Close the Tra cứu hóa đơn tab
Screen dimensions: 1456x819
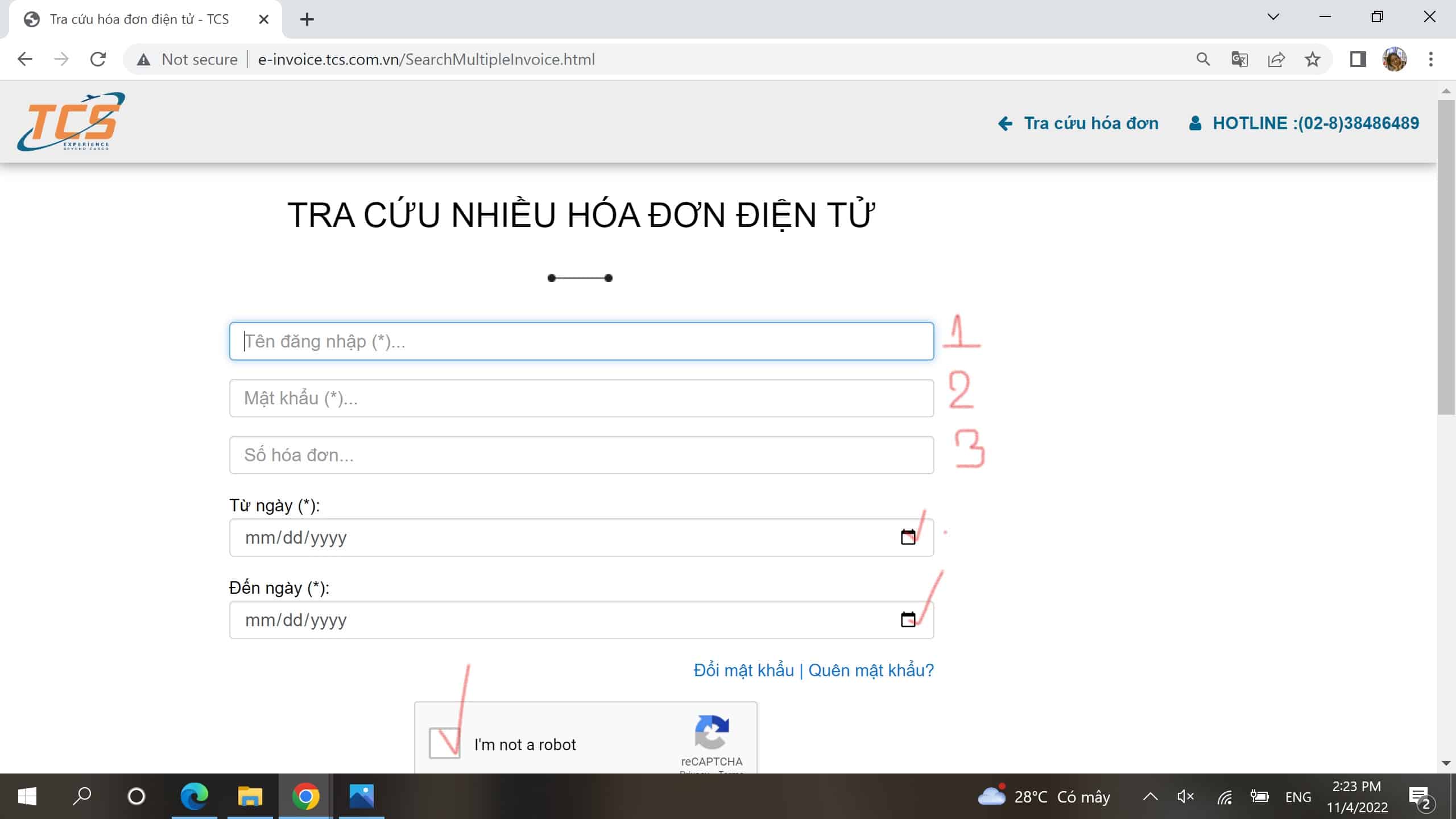(x=263, y=19)
